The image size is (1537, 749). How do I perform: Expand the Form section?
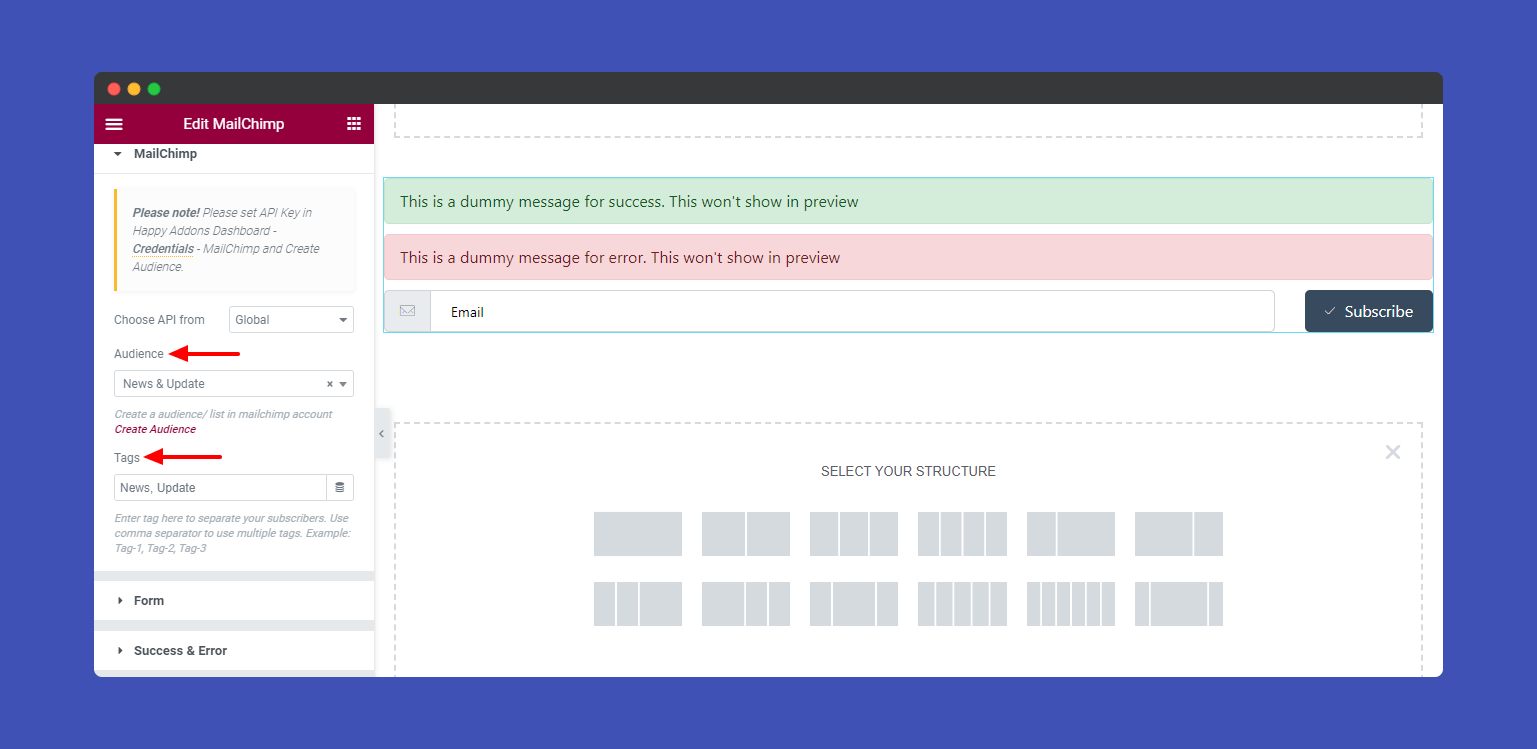pos(234,601)
